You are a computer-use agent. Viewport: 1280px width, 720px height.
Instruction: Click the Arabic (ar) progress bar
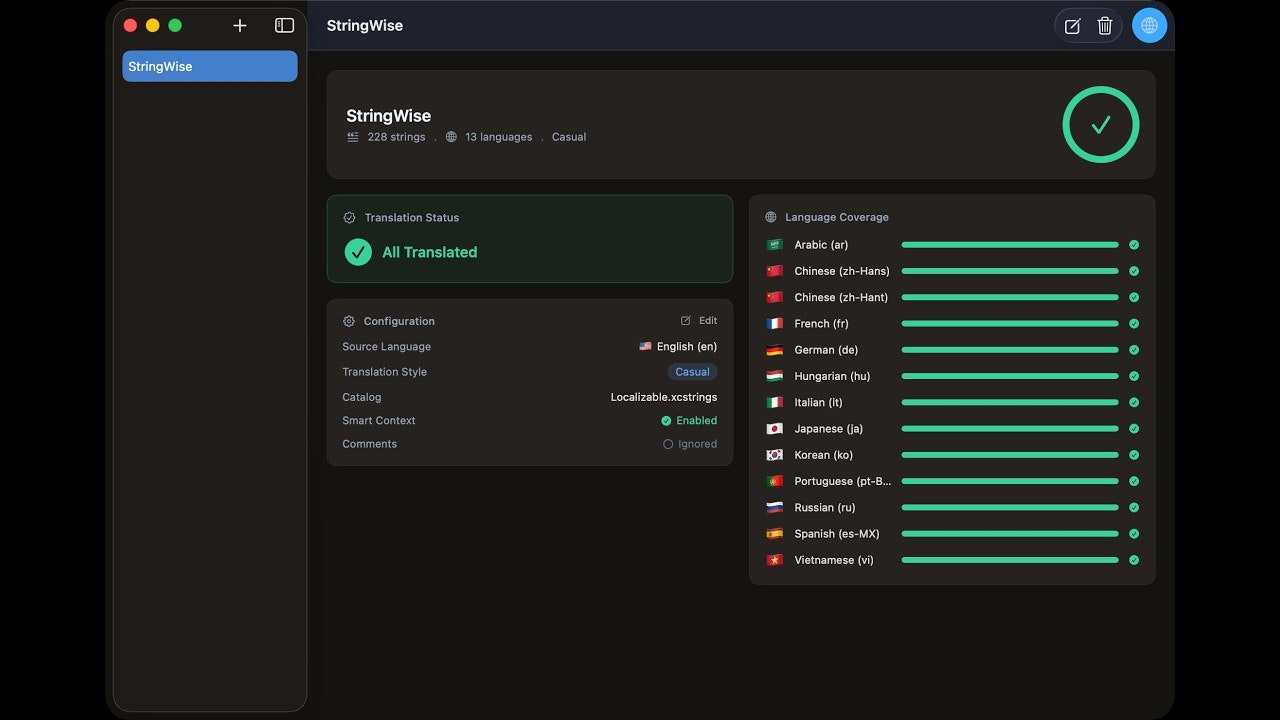click(x=1010, y=245)
